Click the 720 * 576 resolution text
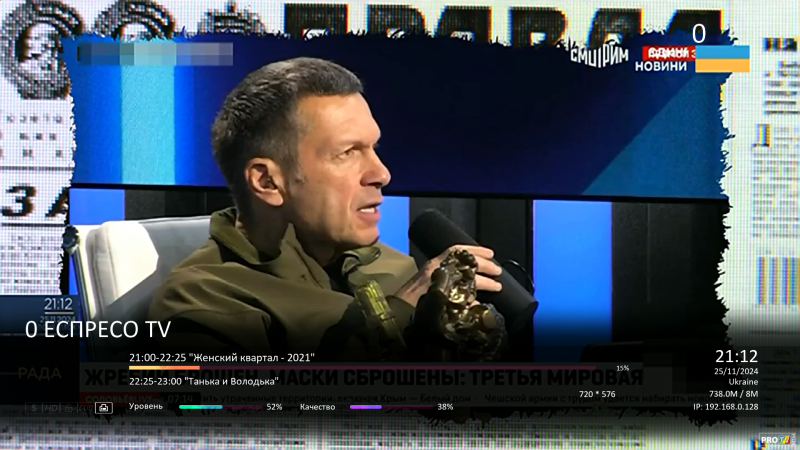The image size is (800, 450). pyautogui.click(x=596, y=395)
